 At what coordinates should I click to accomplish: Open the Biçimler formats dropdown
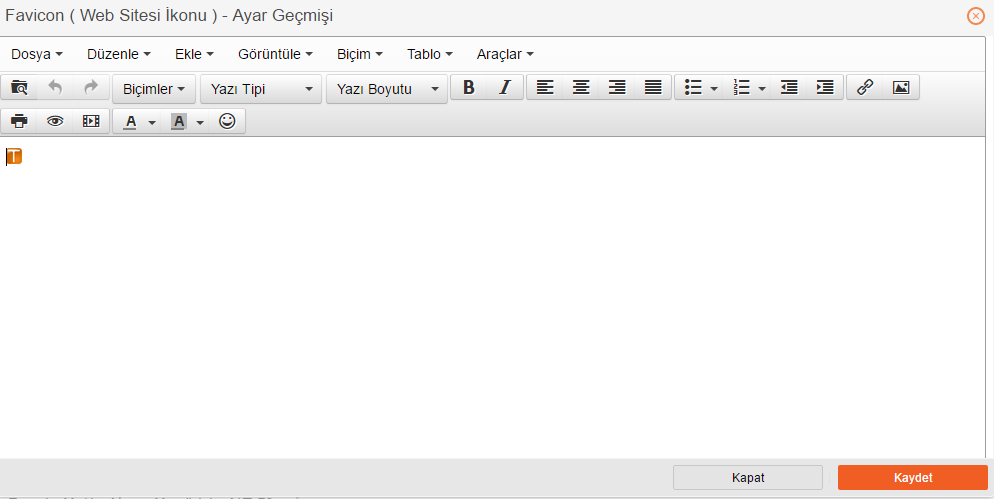154,89
